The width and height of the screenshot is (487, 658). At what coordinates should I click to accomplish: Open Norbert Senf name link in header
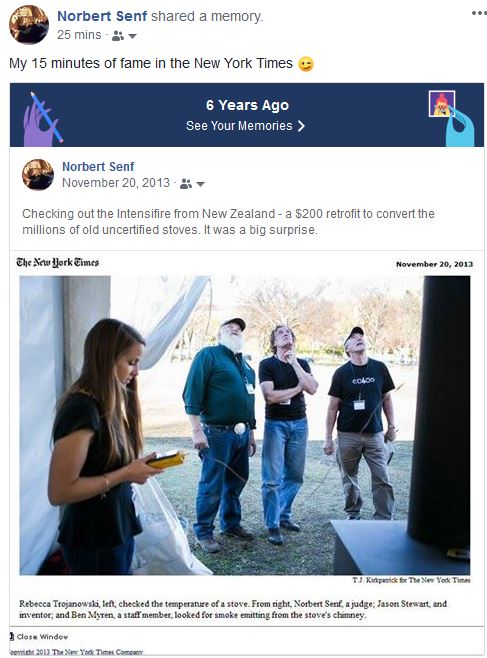[102, 16]
